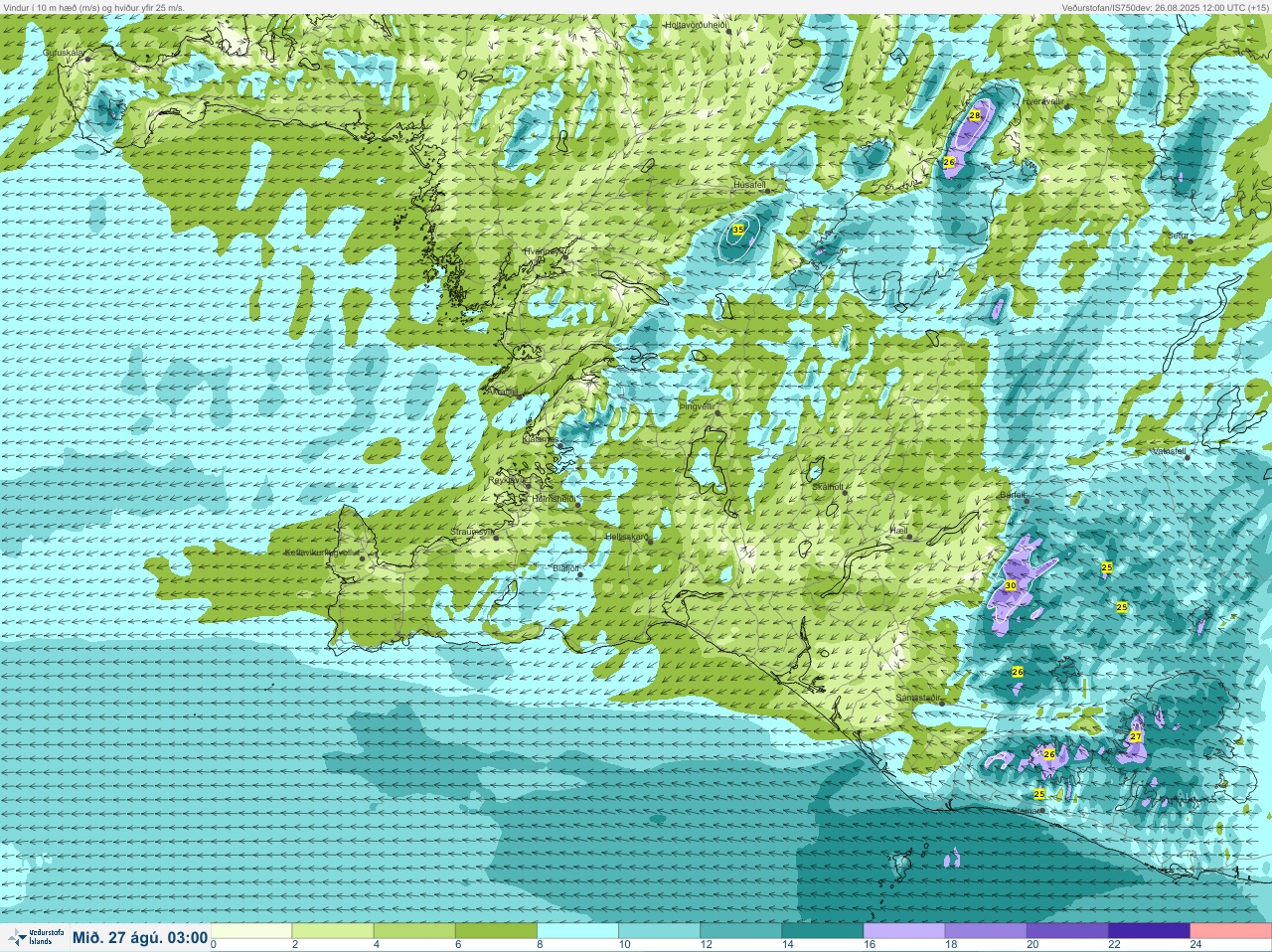
Task: Click the Hveravellir station label
Action: click(x=1042, y=101)
